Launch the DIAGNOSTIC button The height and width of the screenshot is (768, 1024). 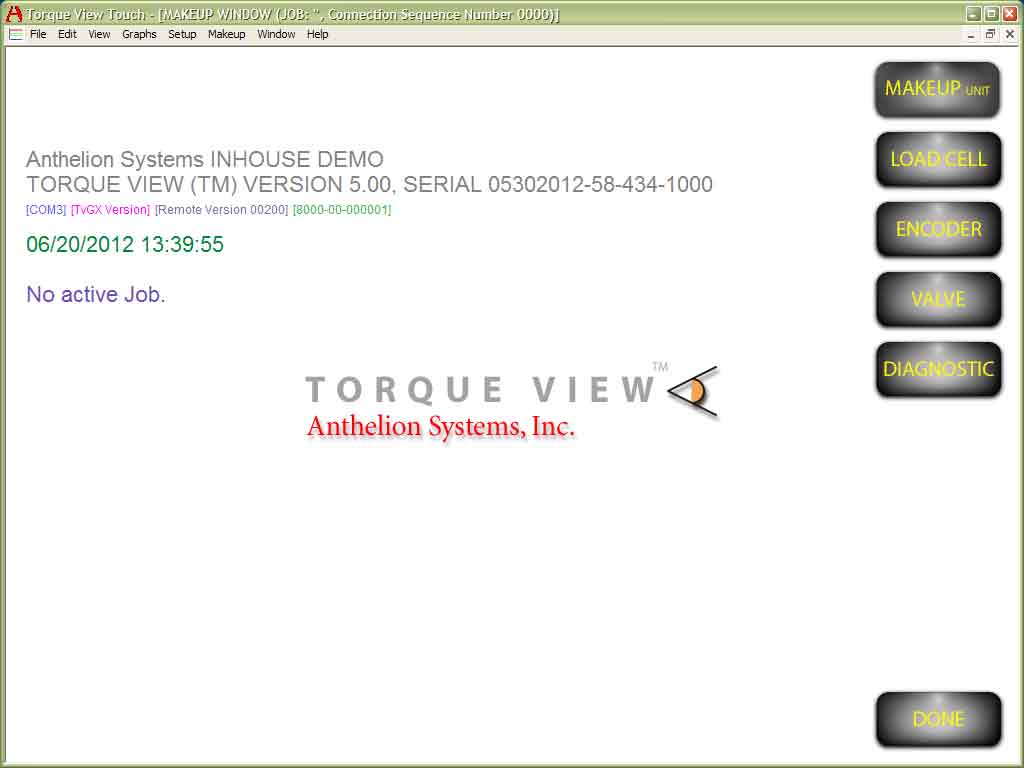click(x=938, y=369)
